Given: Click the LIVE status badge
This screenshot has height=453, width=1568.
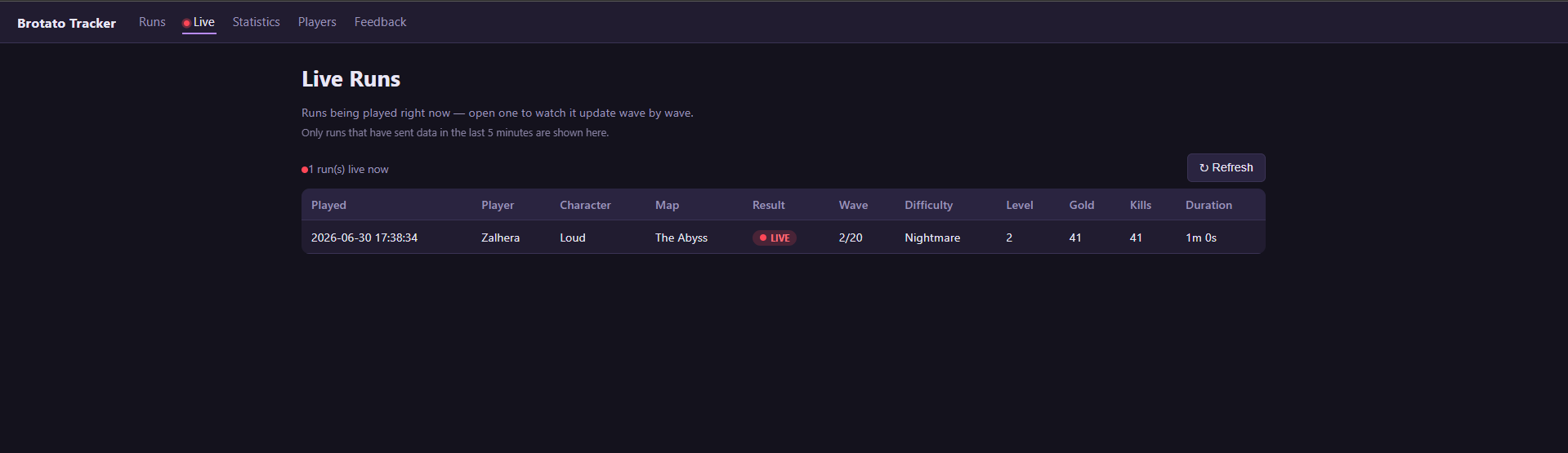Looking at the screenshot, I should [x=774, y=238].
